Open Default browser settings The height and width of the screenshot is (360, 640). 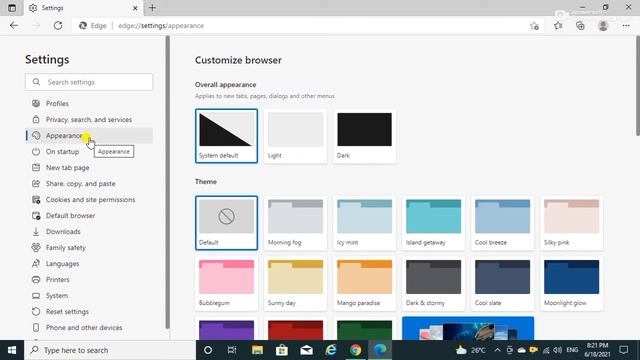[x=90, y=216]
